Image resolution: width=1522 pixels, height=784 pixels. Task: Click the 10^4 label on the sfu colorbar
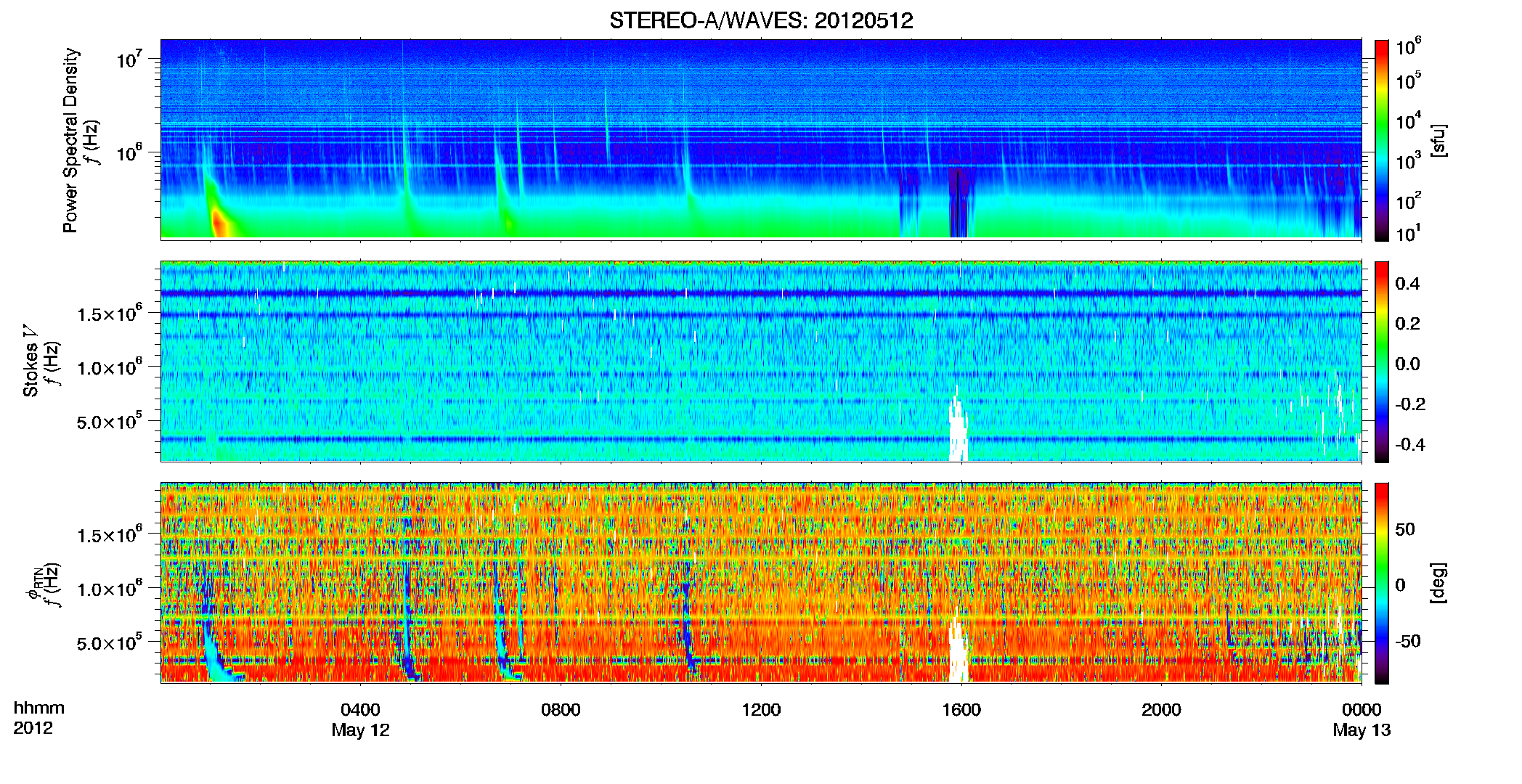(1409, 121)
